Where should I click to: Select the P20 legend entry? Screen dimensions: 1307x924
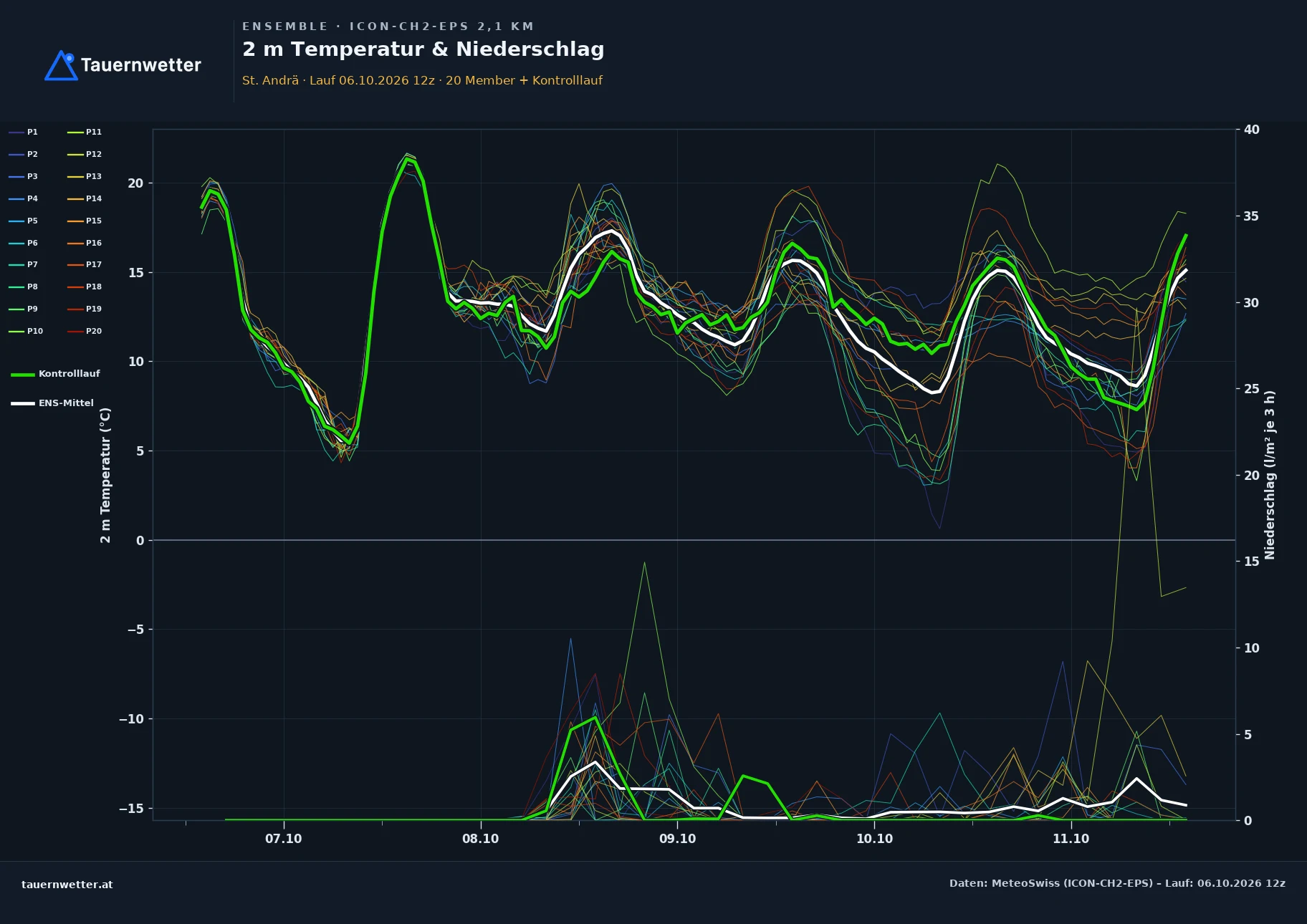85,331
